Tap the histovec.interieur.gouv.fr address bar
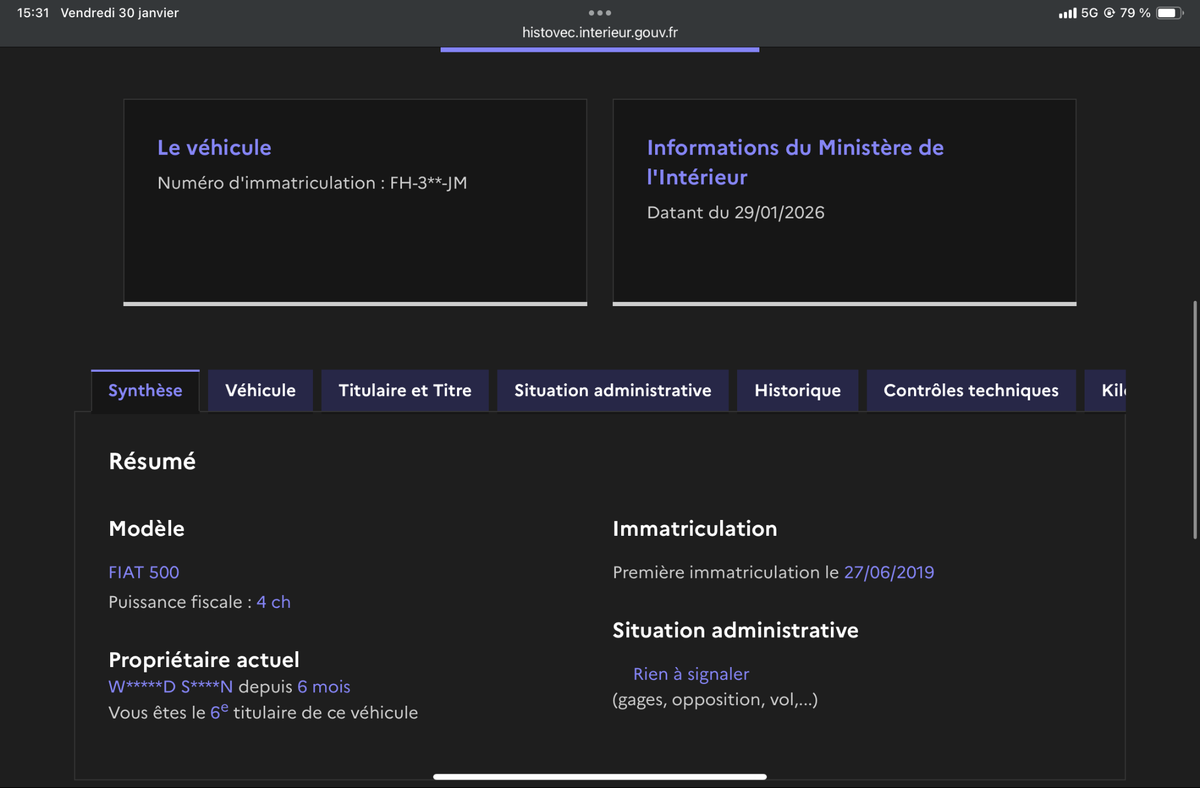Screen dimensions: 1200x788 600,33
